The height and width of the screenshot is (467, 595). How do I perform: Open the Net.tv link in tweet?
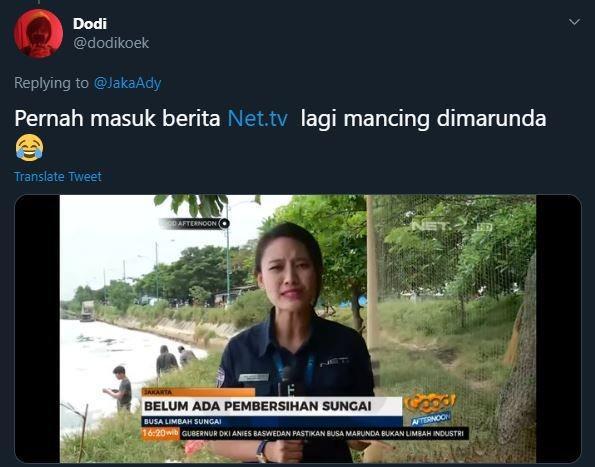tap(257, 118)
